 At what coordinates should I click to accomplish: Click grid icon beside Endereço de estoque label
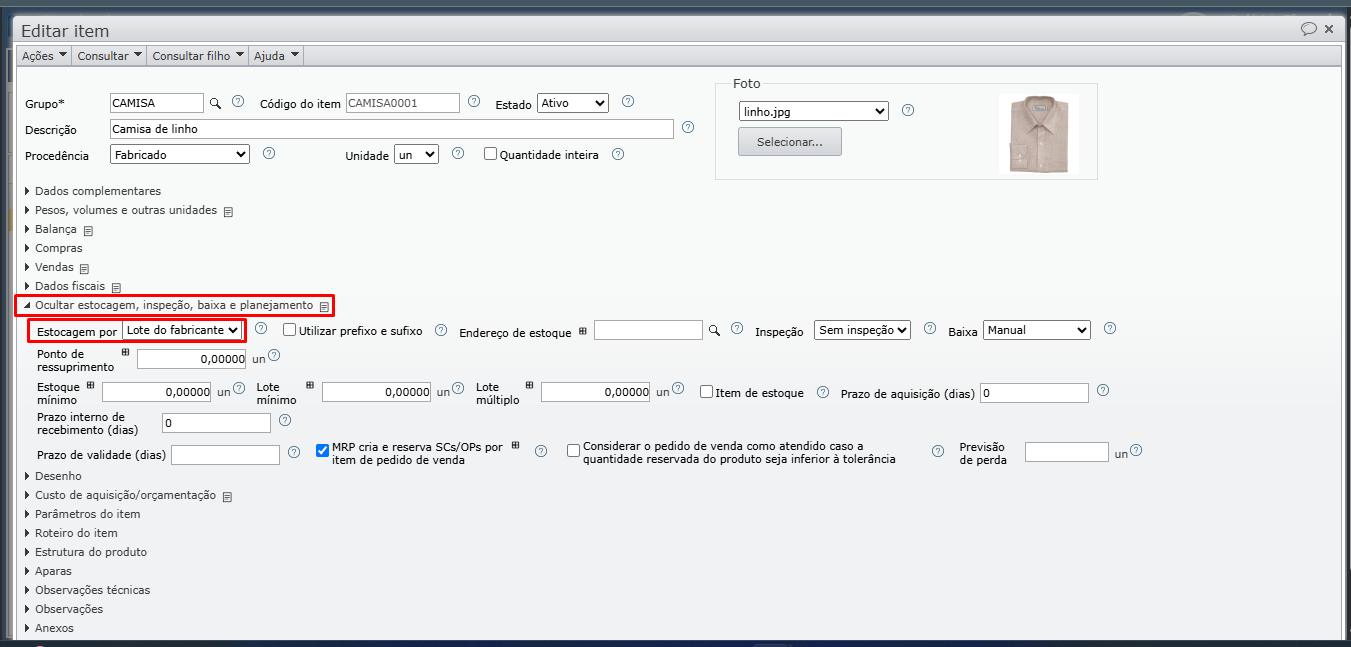point(582,330)
